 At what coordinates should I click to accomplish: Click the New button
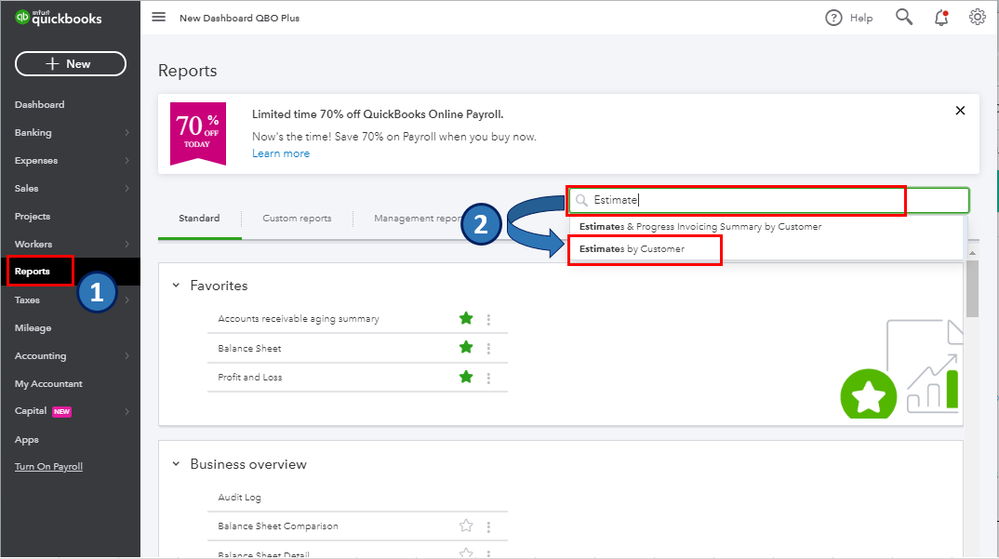[70, 64]
